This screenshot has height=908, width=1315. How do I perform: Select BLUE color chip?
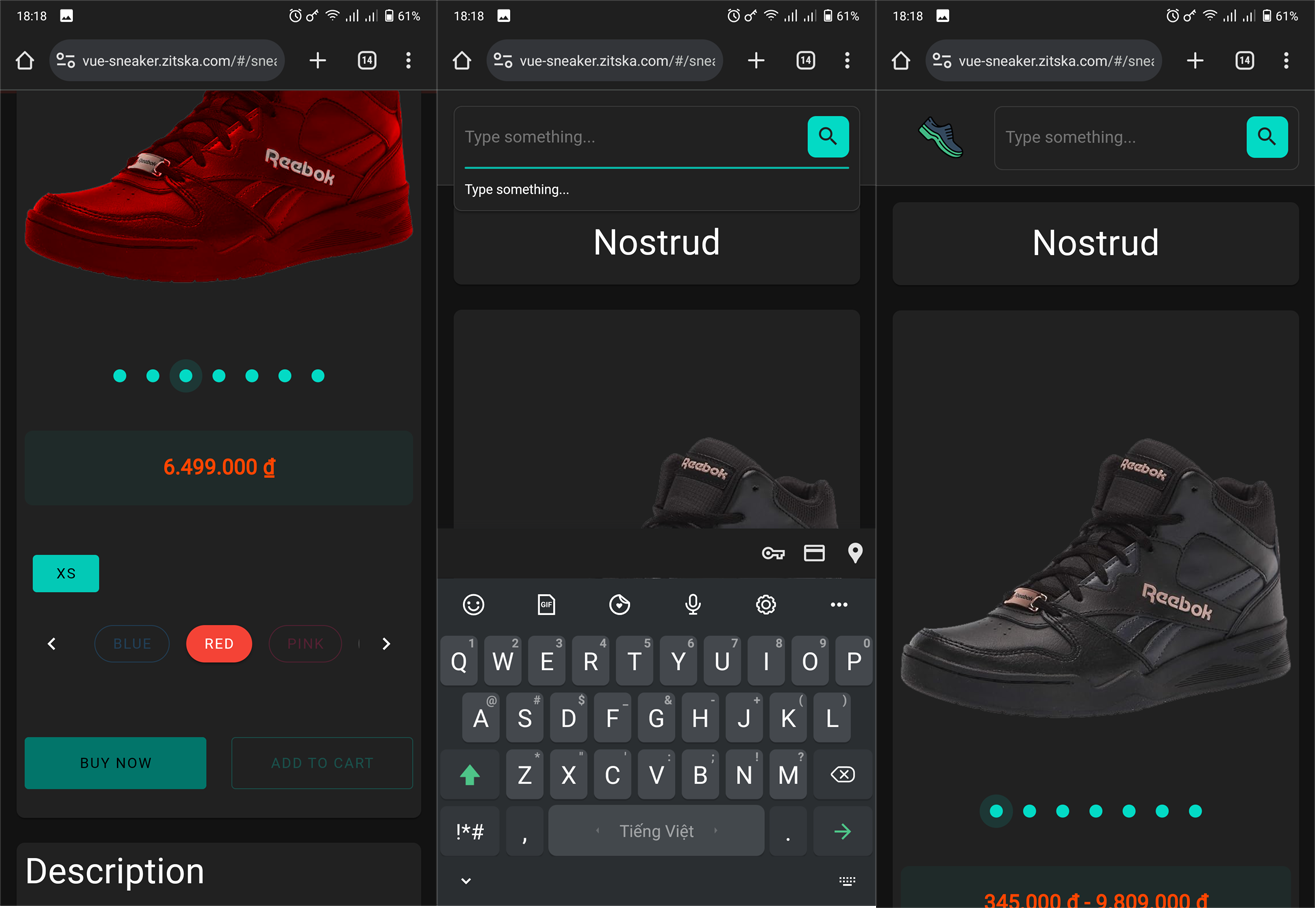(x=132, y=644)
